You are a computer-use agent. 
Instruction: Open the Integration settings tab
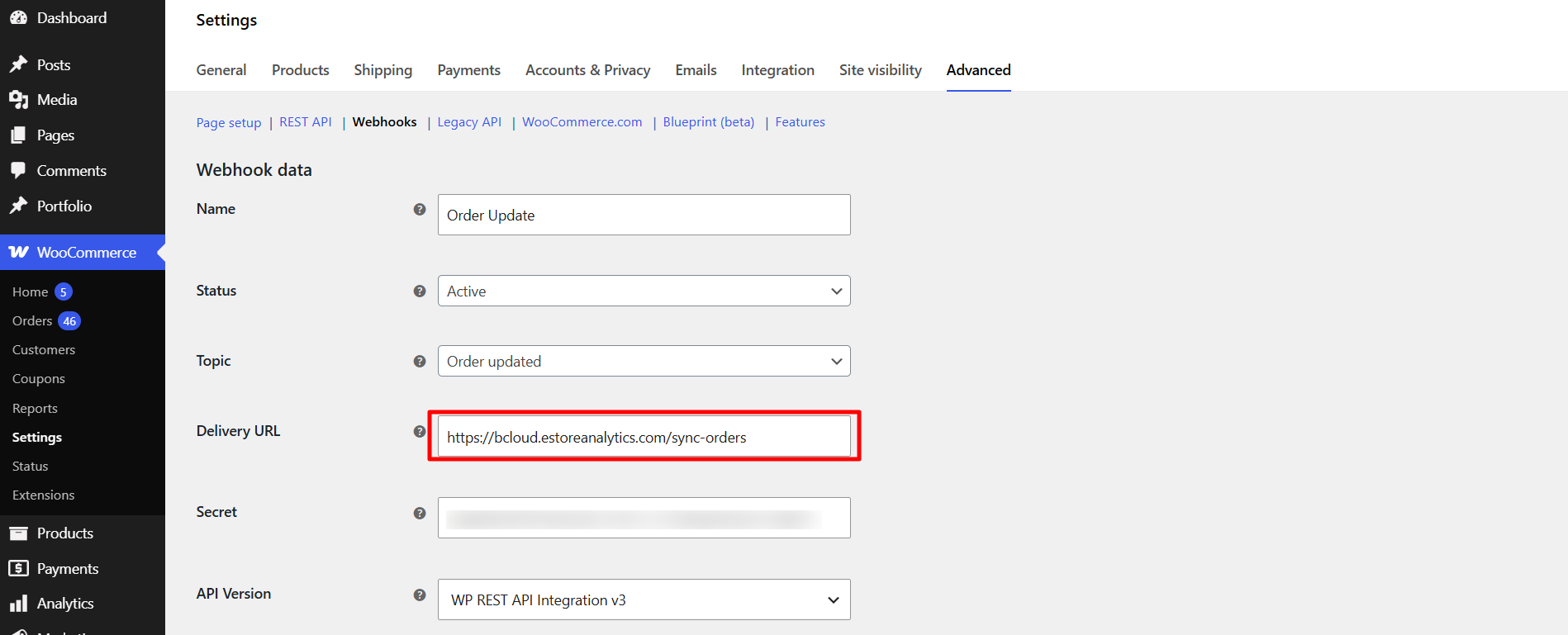(x=778, y=70)
